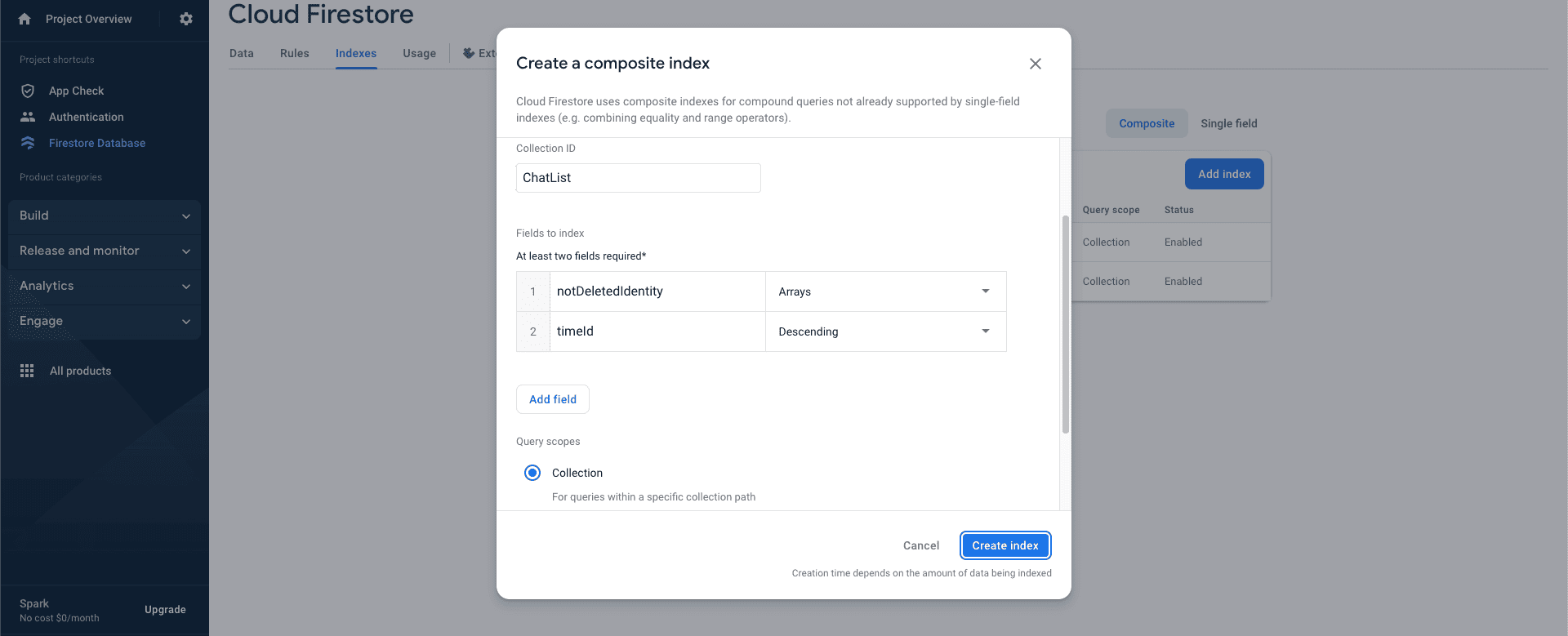Select the Collection query scope radio
Screen dimensions: 1568x636
[x=532, y=473]
